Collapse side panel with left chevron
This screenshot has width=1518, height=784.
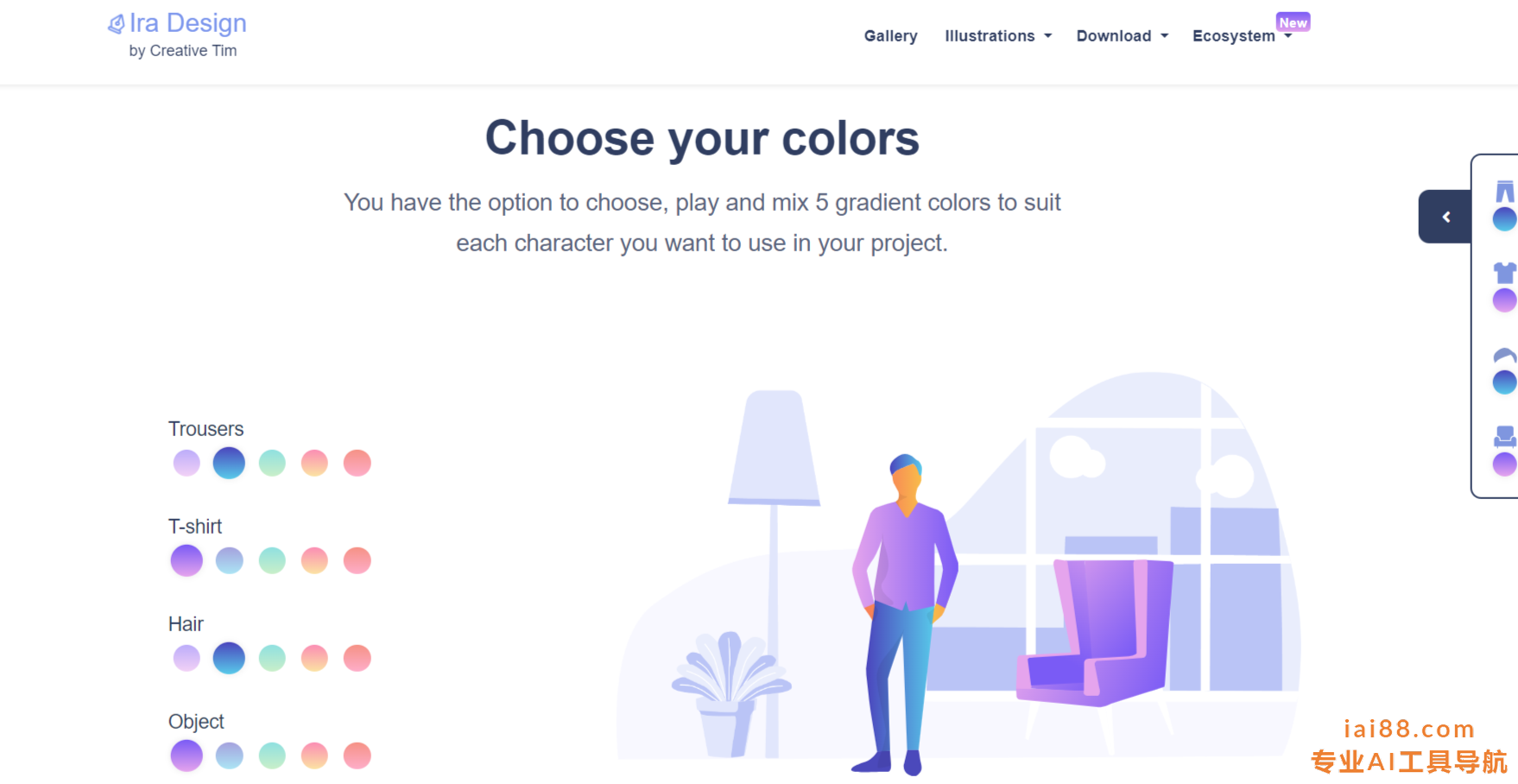coord(1445,217)
